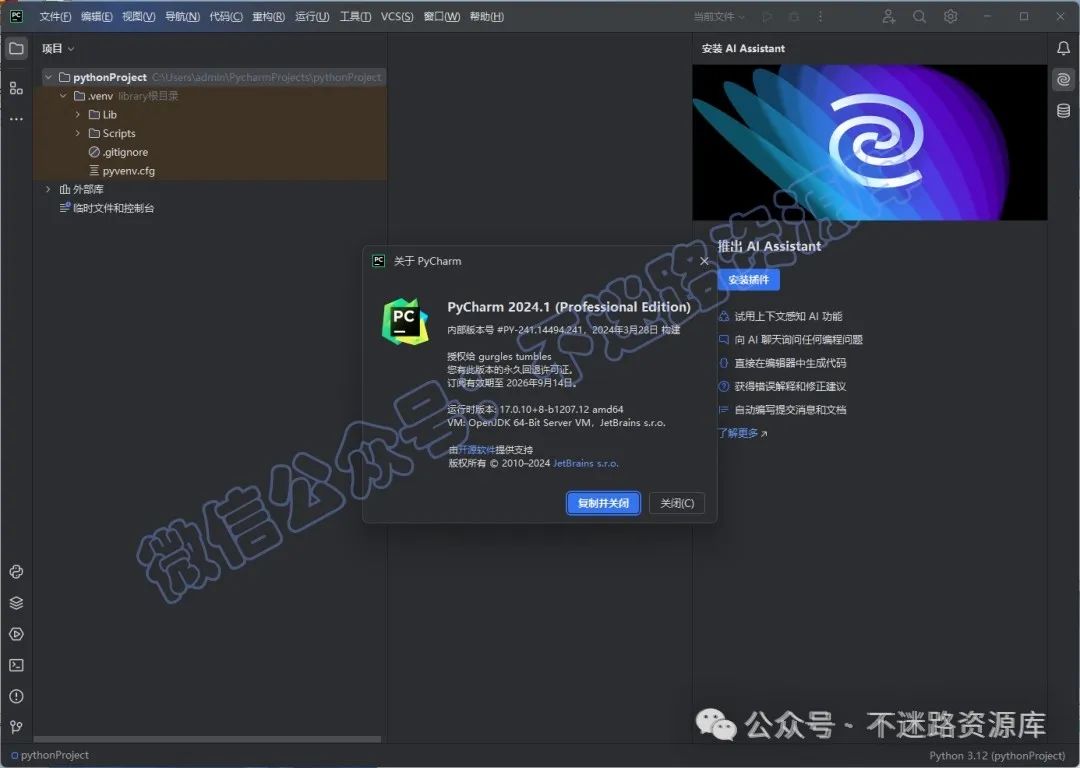Open the 工具(T) menu
Viewport: 1080px width, 768px height.
[x=355, y=17]
